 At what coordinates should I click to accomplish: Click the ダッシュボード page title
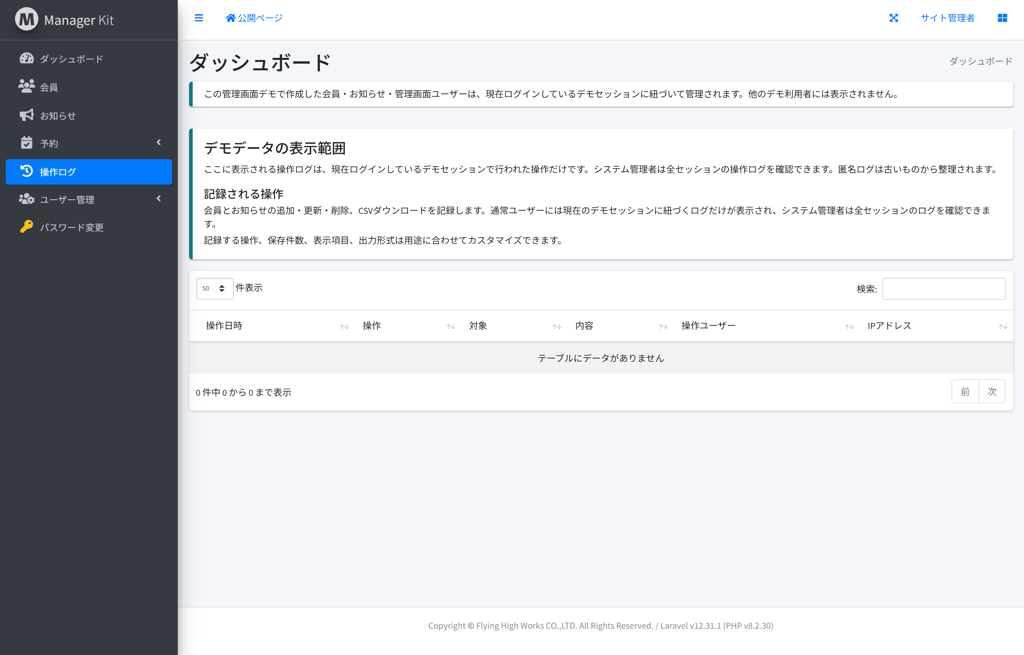coord(261,63)
